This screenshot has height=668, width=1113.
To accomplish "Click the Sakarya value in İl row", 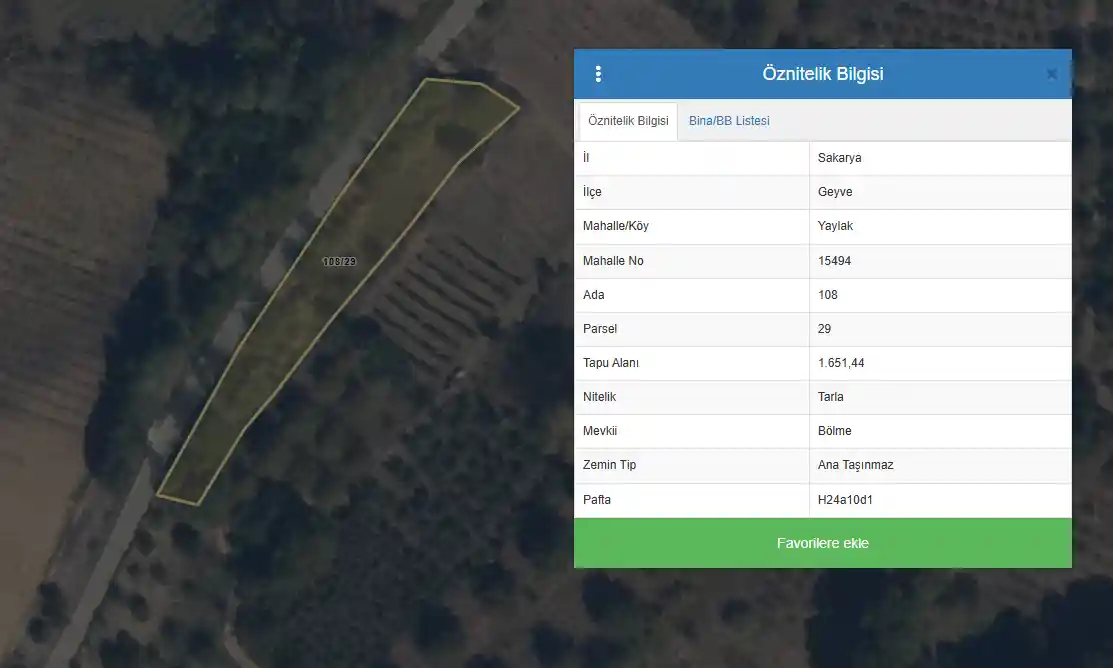I will pos(839,158).
